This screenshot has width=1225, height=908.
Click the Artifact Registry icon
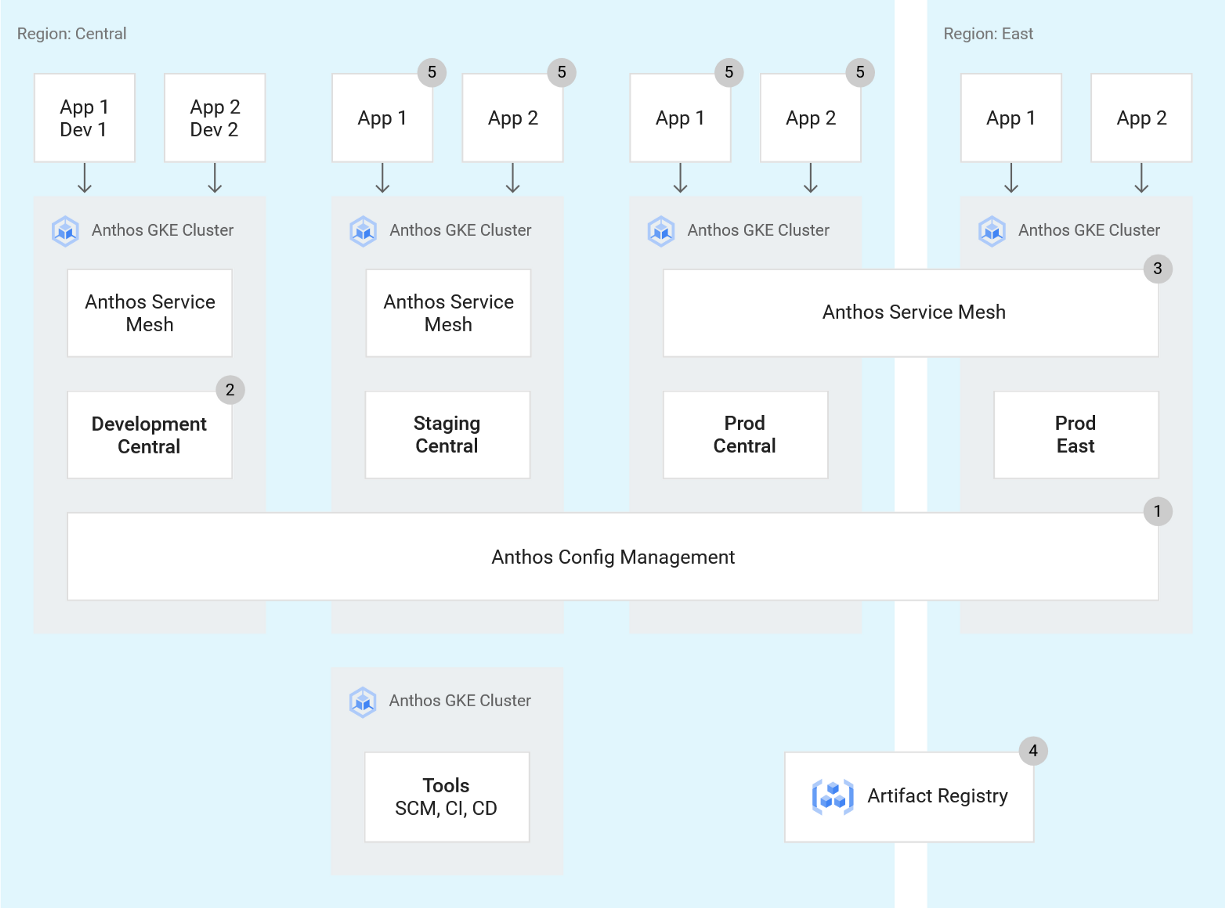(833, 797)
